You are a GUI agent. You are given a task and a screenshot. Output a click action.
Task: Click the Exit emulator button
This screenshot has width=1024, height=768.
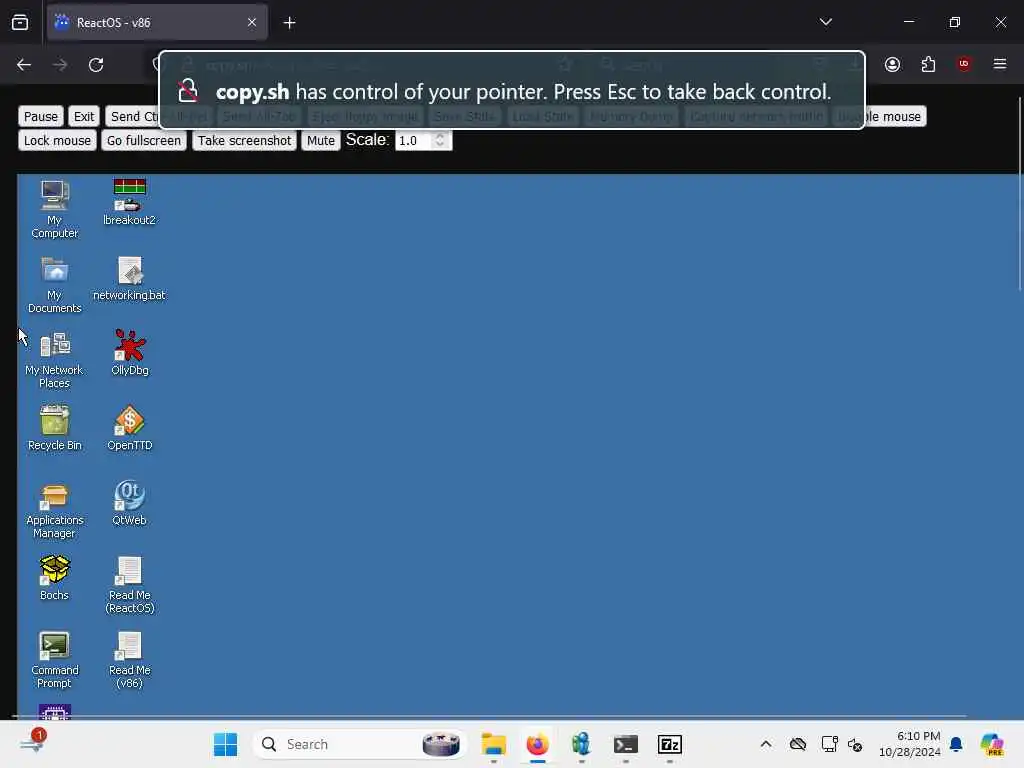pyautogui.click(x=84, y=116)
